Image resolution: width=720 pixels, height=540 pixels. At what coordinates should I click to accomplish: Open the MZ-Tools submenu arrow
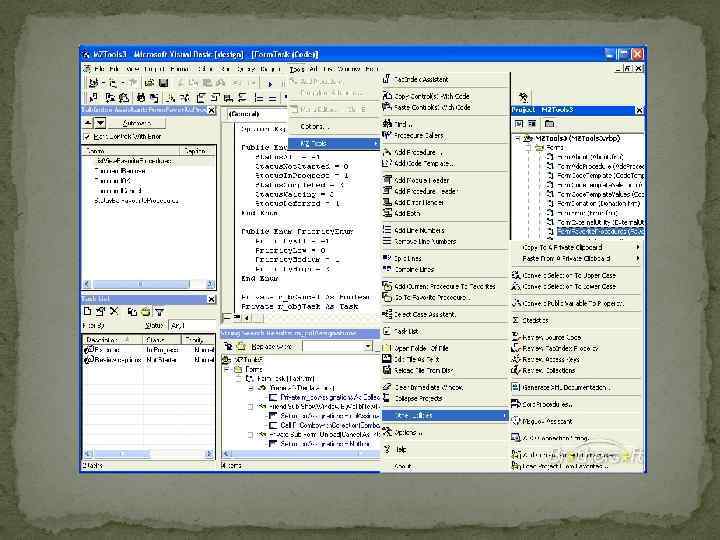tap(376, 144)
